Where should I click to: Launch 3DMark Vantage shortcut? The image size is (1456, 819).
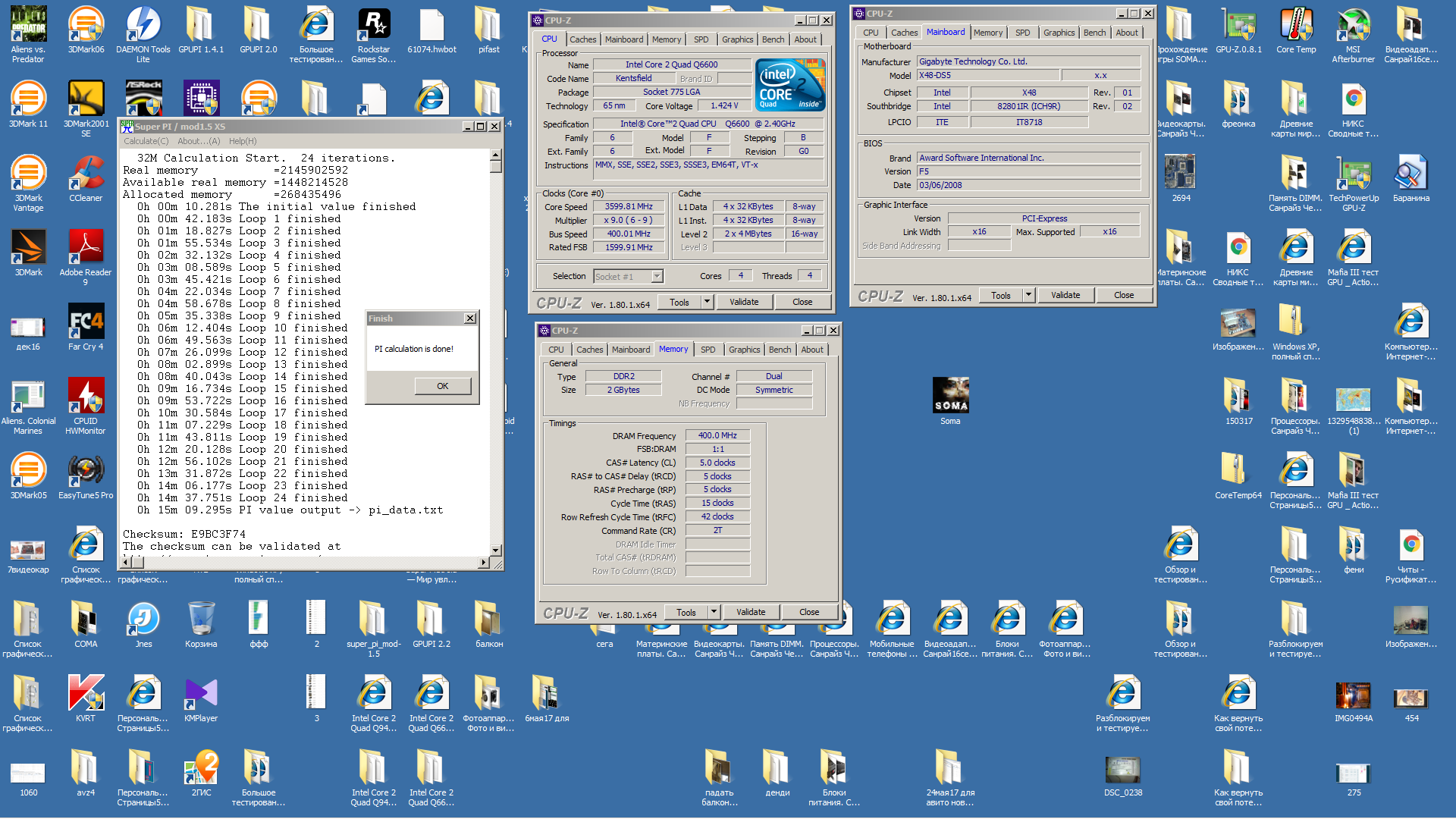28,175
